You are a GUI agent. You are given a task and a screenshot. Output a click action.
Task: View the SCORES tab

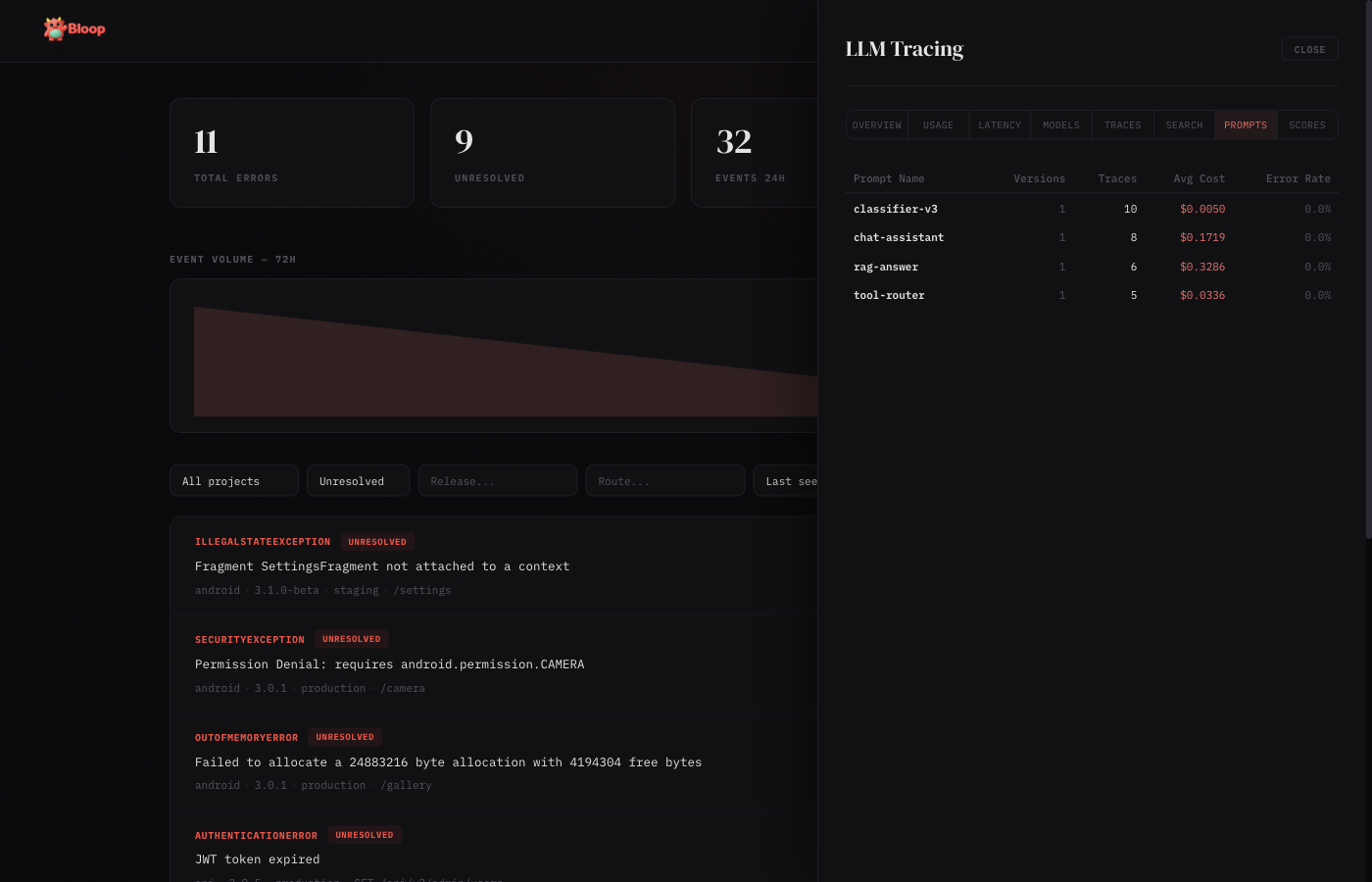(x=1306, y=124)
